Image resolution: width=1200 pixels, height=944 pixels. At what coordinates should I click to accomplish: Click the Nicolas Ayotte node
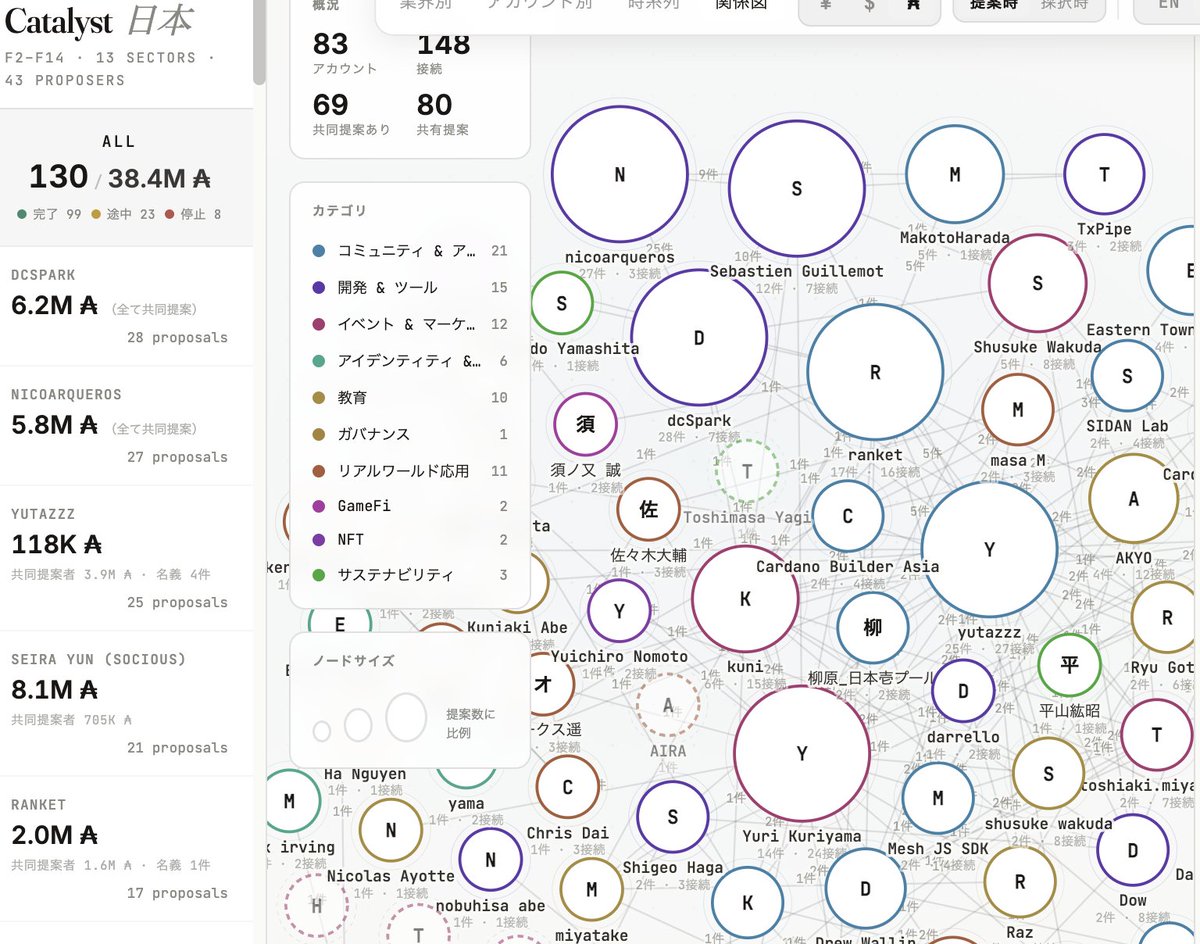point(390,830)
